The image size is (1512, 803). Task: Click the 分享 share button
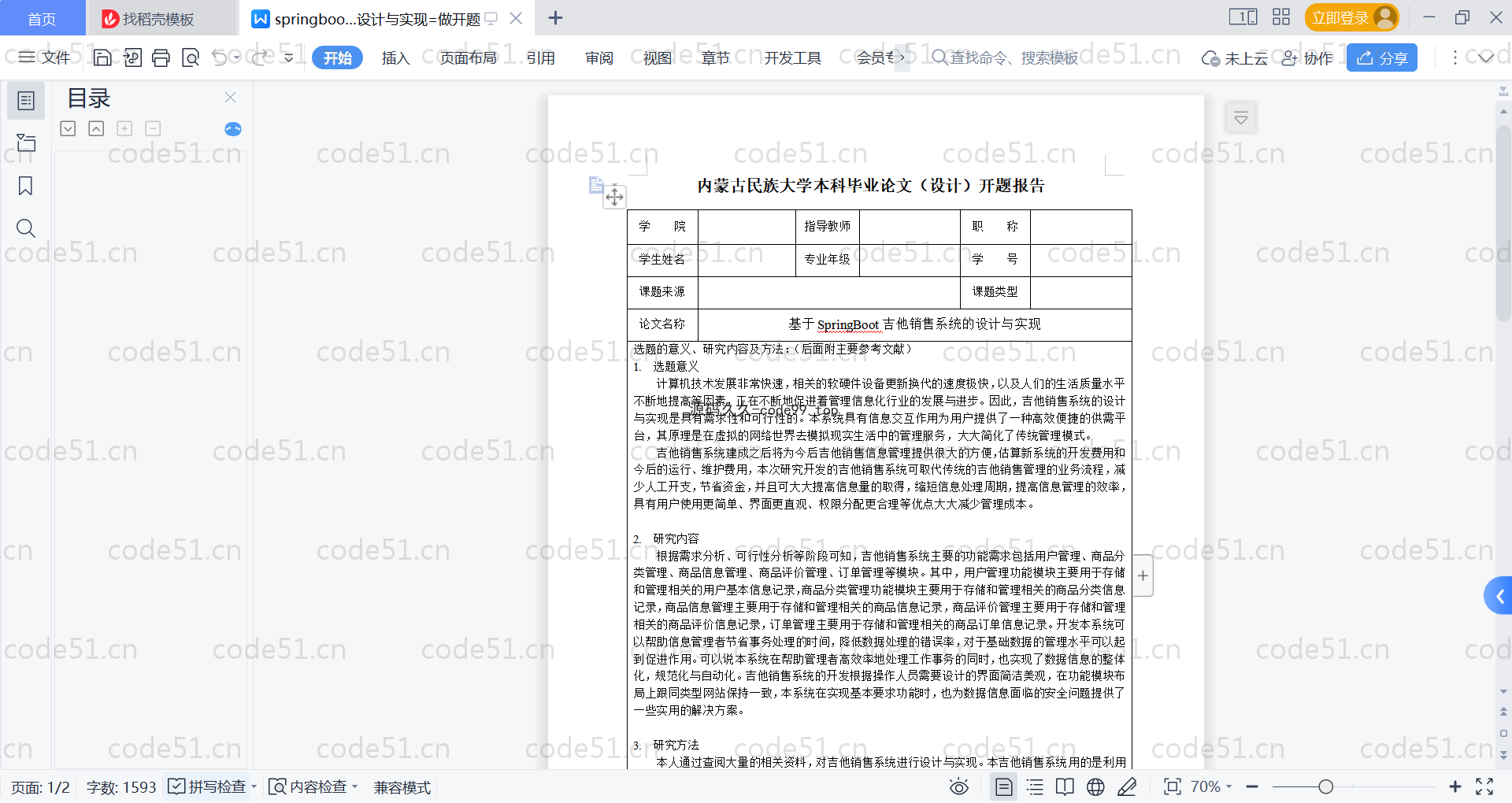click(x=1381, y=57)
